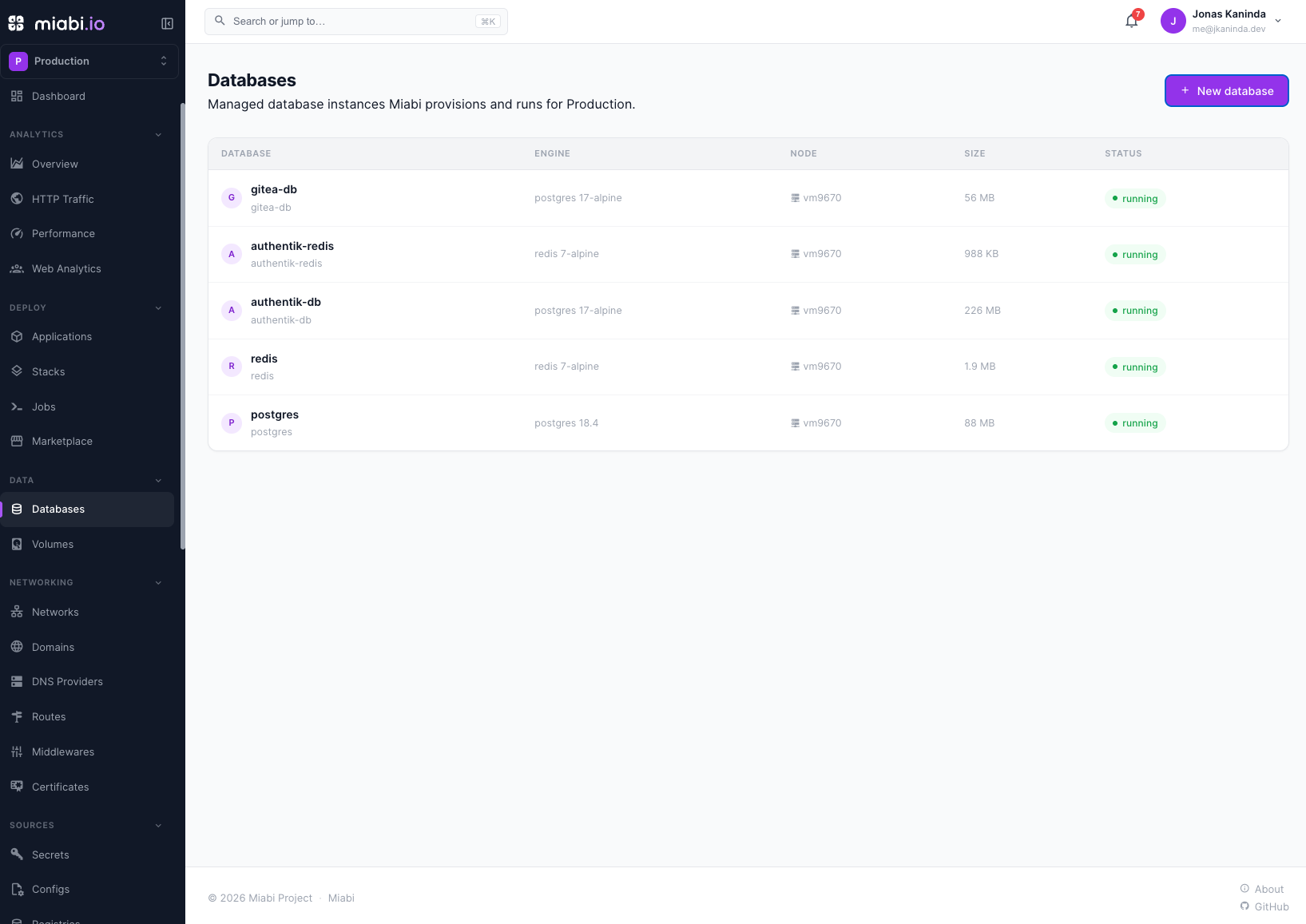Click the Performance gauge icon

[17, 234]
